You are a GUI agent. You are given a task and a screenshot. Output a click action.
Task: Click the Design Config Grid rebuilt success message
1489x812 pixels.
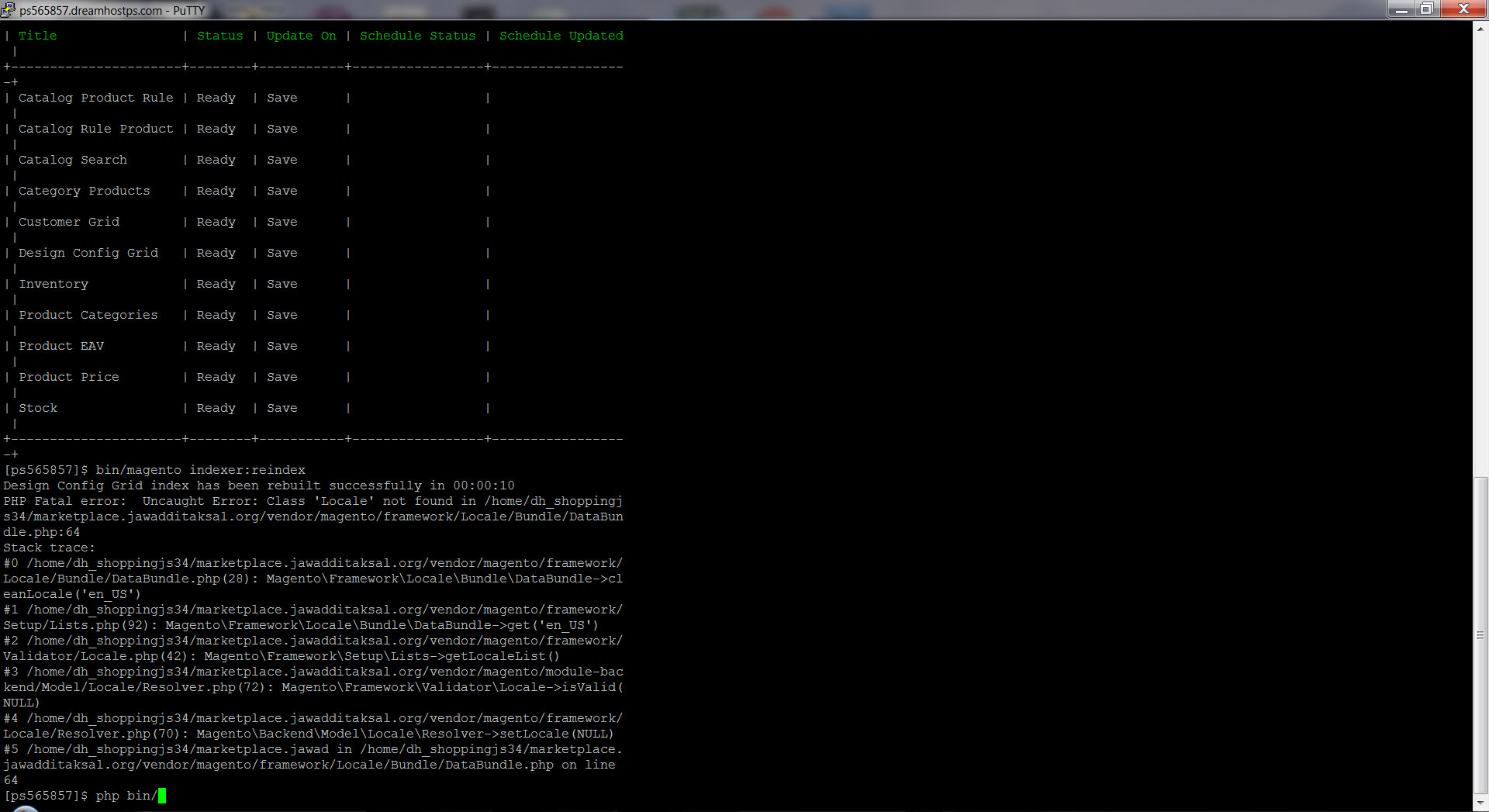click(x=256, y=485)
